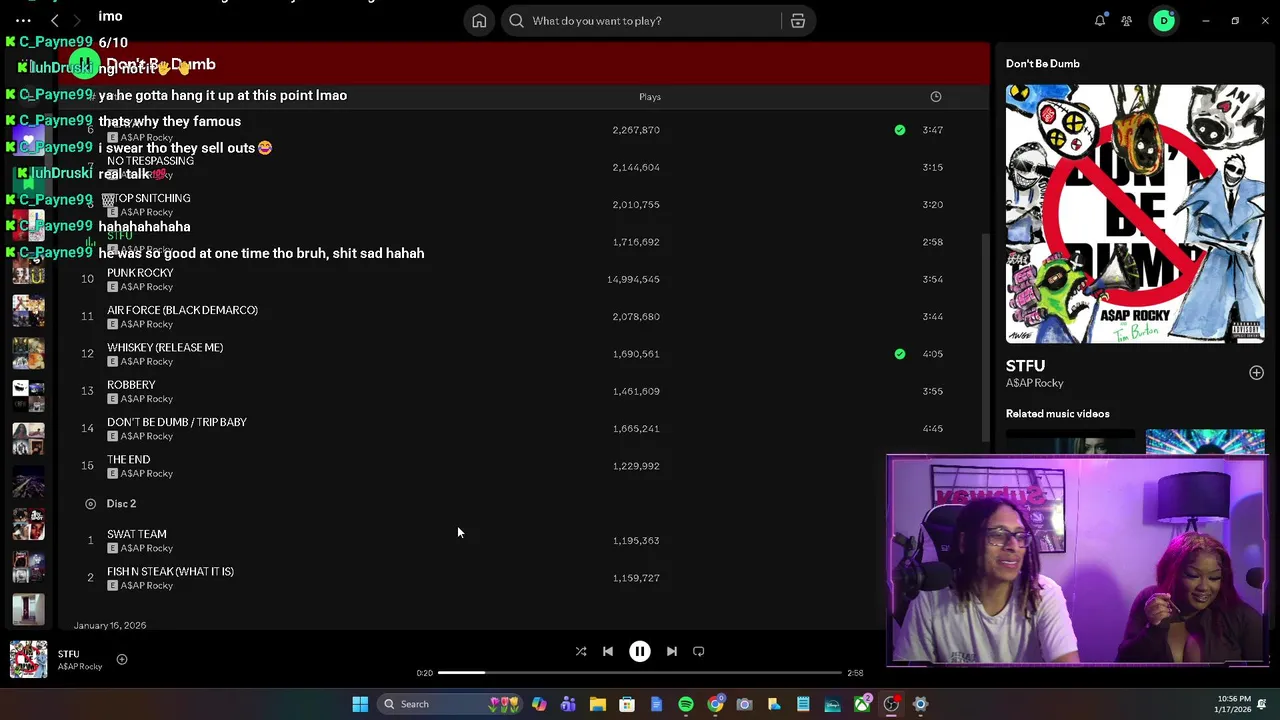Add STFU to Liked Songs in player bar
This screenshot has width=1280, height=720.
122,659
